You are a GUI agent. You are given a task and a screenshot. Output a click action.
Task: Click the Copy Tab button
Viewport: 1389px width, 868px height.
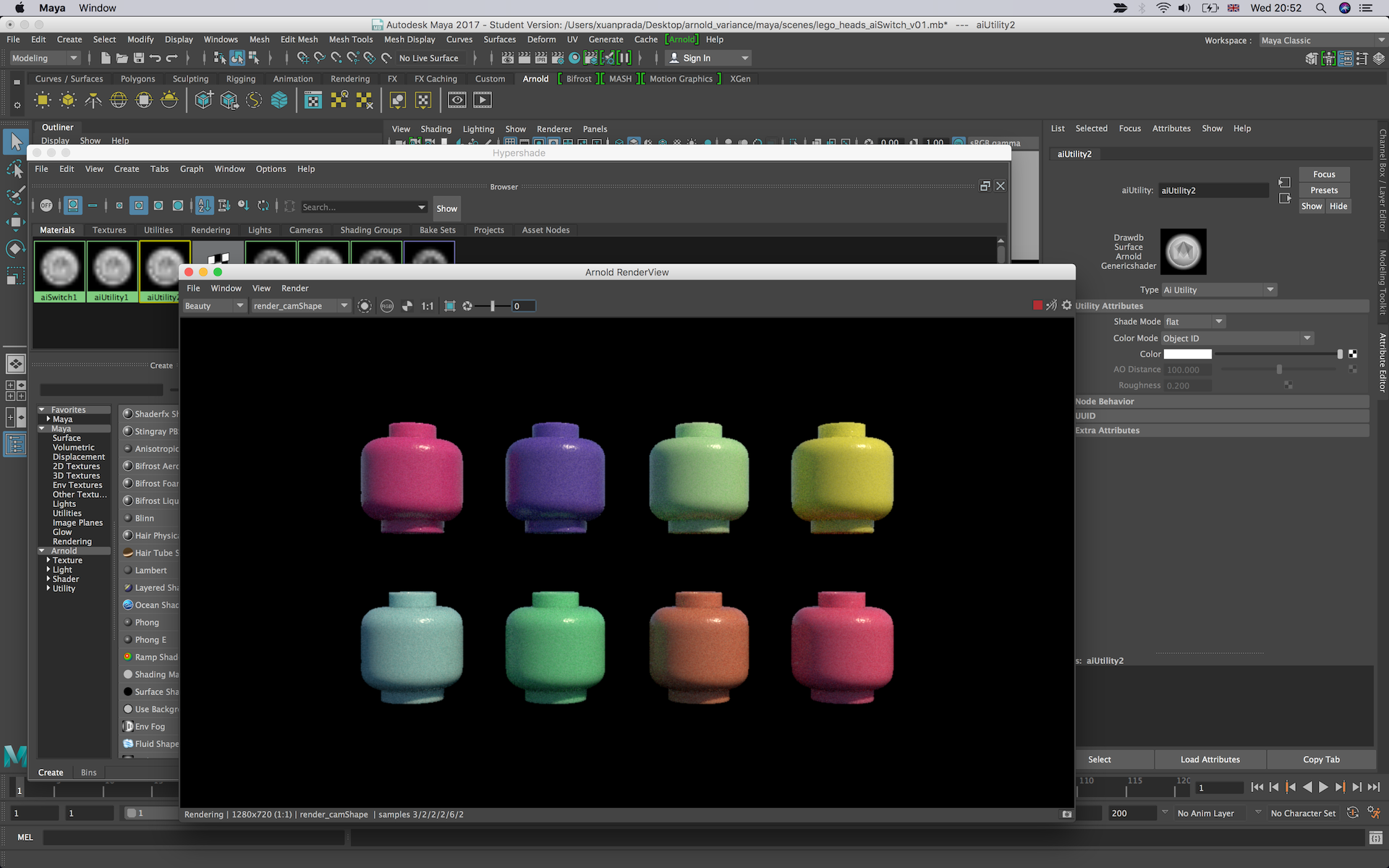1321,759
